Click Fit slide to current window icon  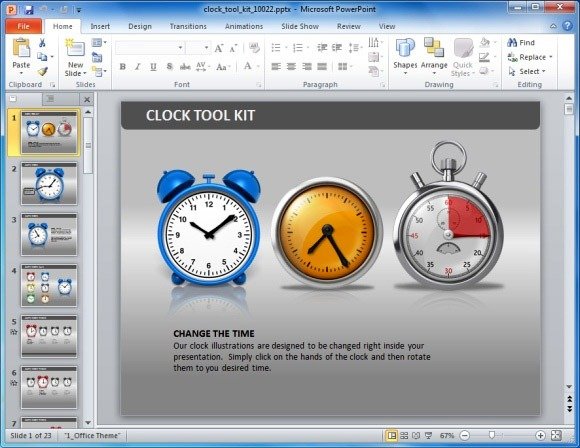556,435
